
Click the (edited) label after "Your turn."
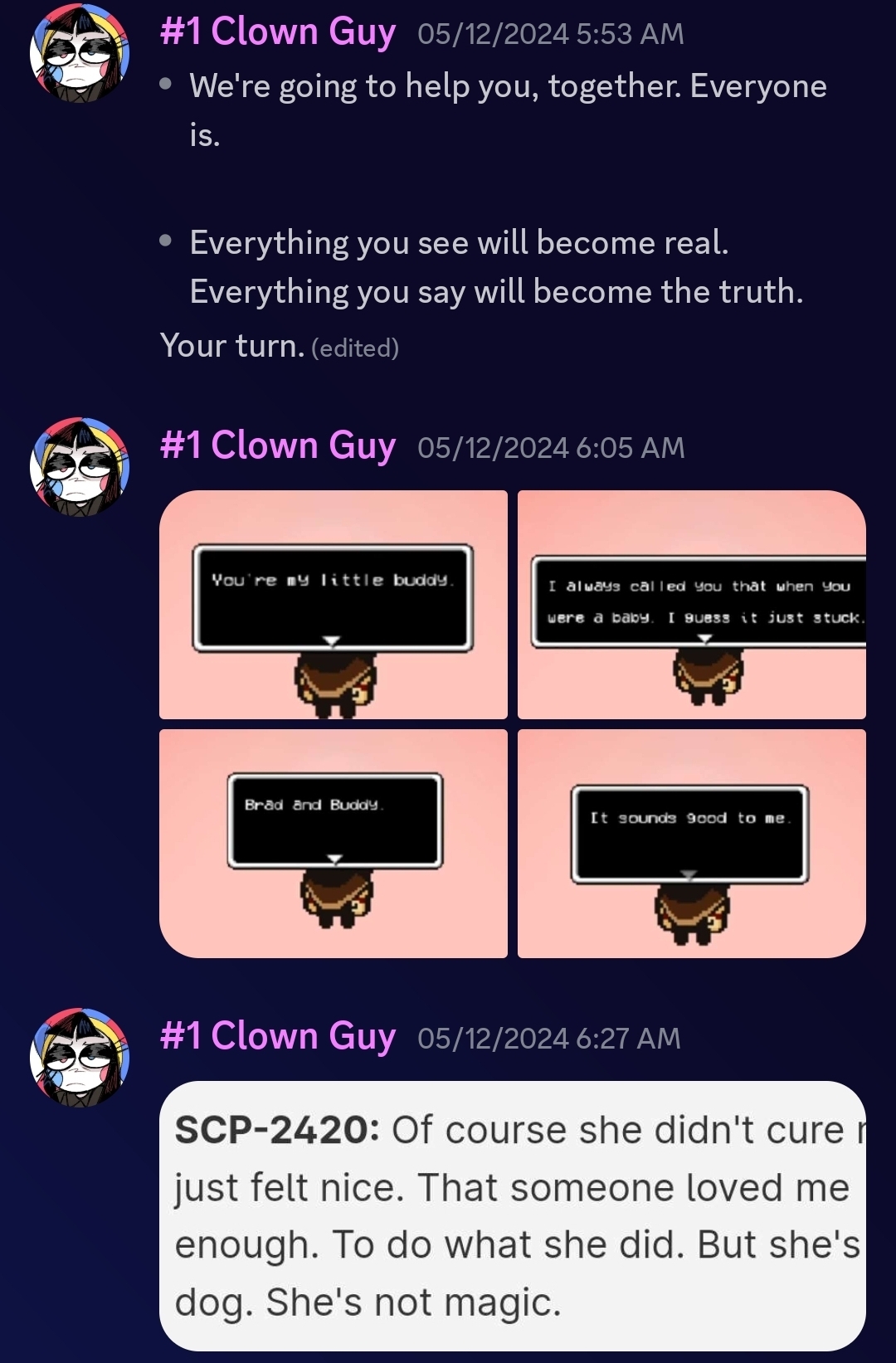pyautogui.click(x=355, y=348)
